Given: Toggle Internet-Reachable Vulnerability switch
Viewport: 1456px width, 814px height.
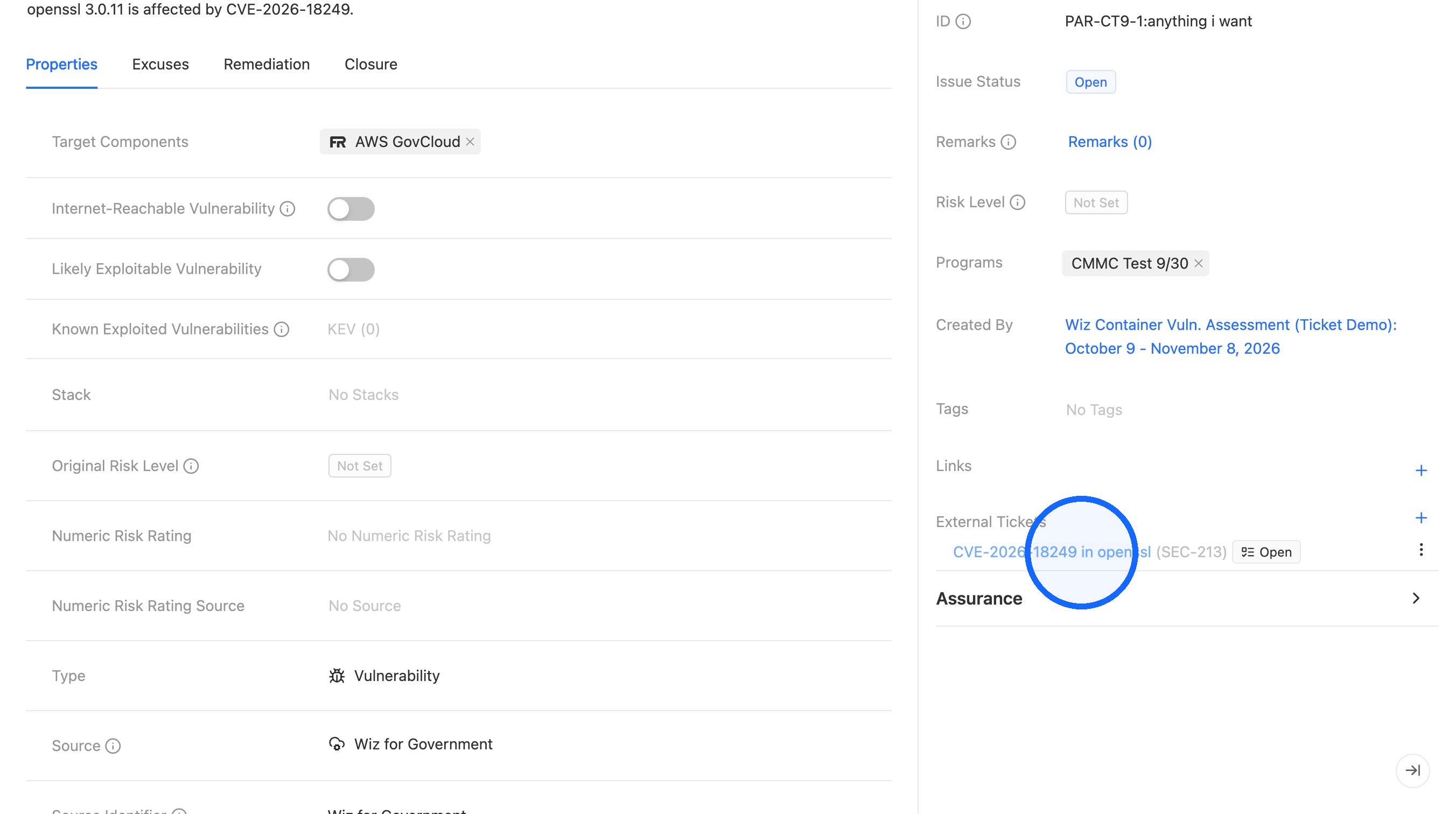Looking at the screenshot, I should point(351,208).
